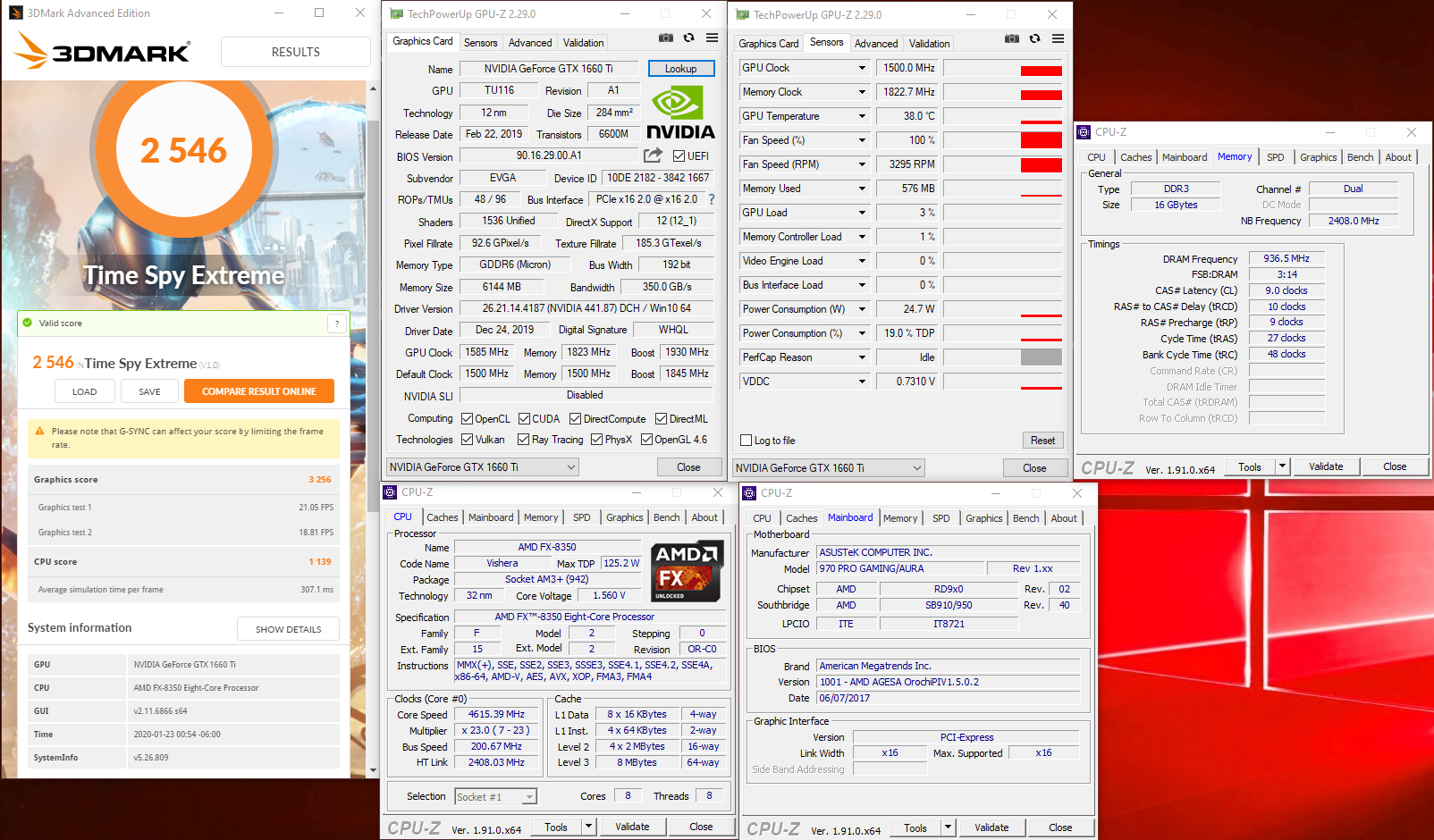The width and height of the screenshot is (1434, 840).
Task: Open the SPD tab in CPU-Z Memory window
Action: [x=1276, y=157]
